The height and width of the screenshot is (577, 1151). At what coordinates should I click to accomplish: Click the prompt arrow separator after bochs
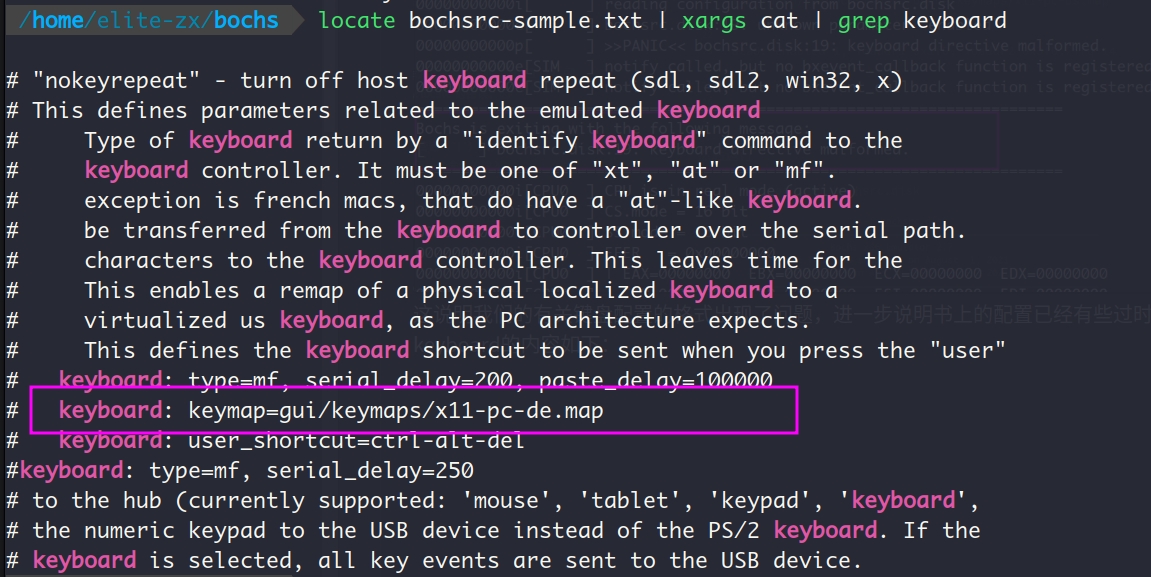tap(297, 21)
